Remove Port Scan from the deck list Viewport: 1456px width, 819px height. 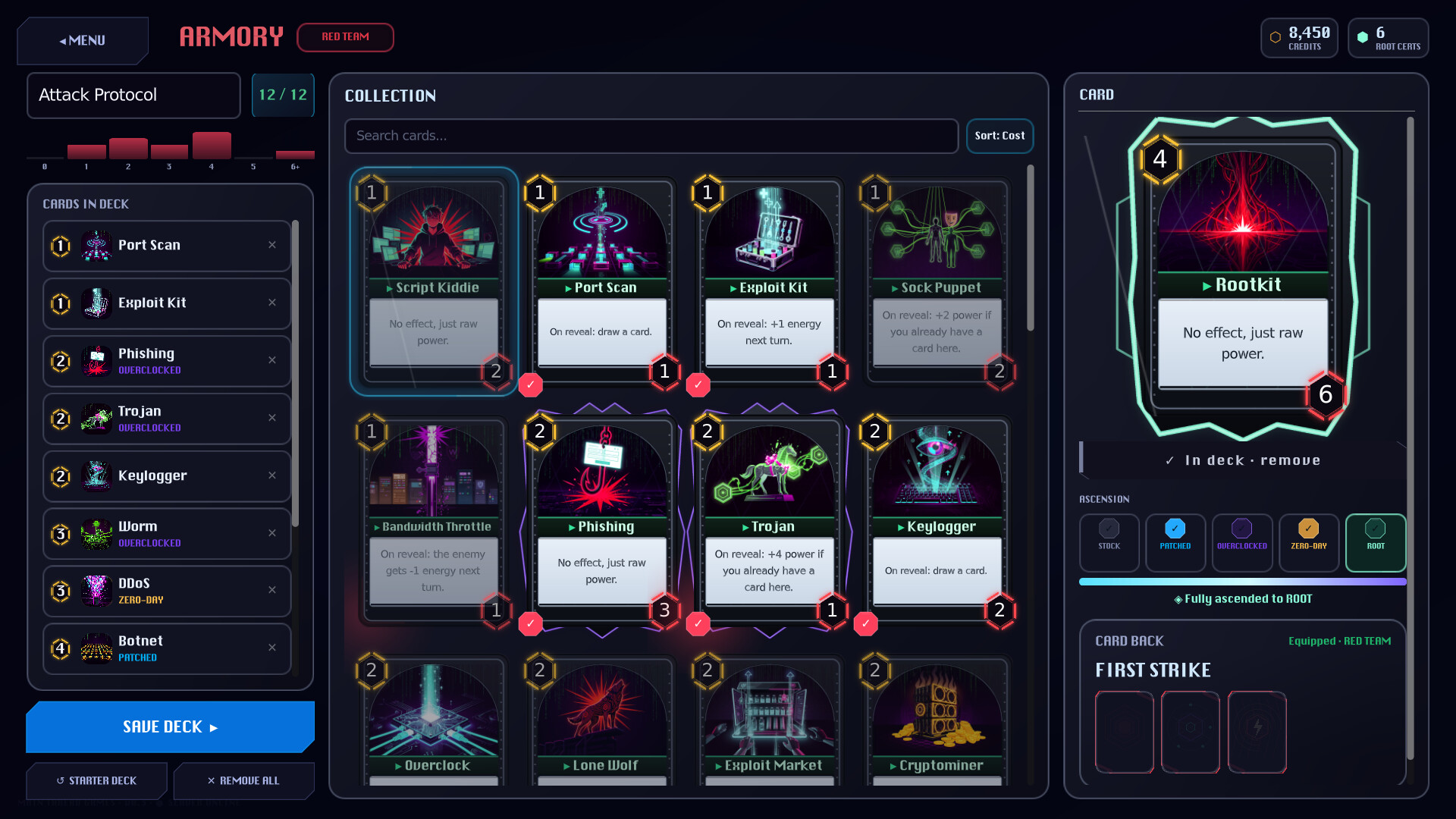[x=271, y=245]
